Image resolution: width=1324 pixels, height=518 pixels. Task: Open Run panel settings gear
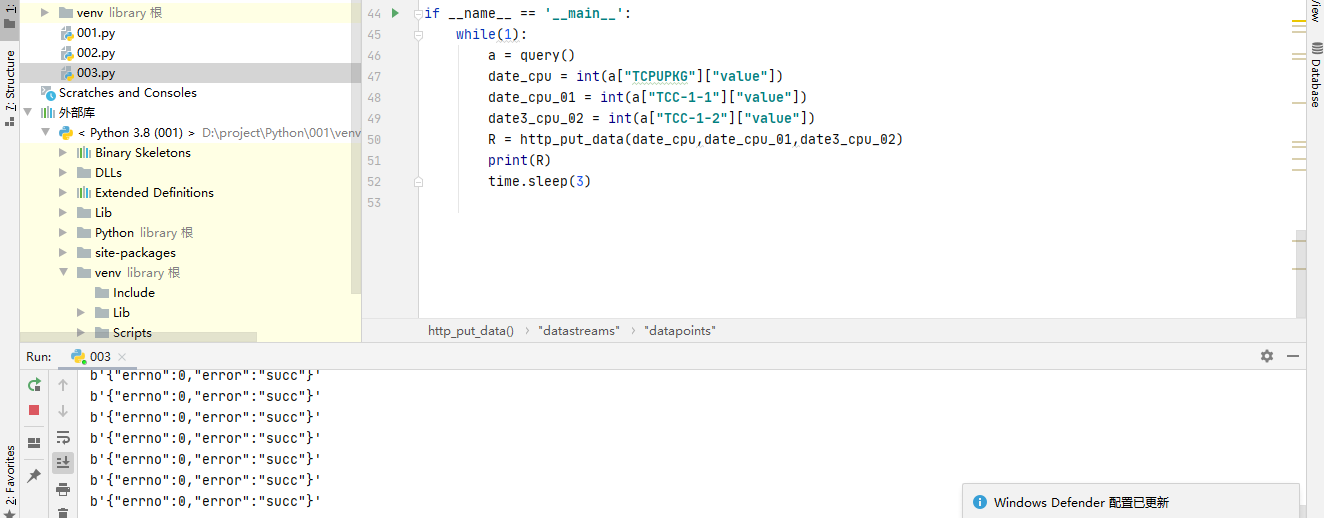(1267, 356)
